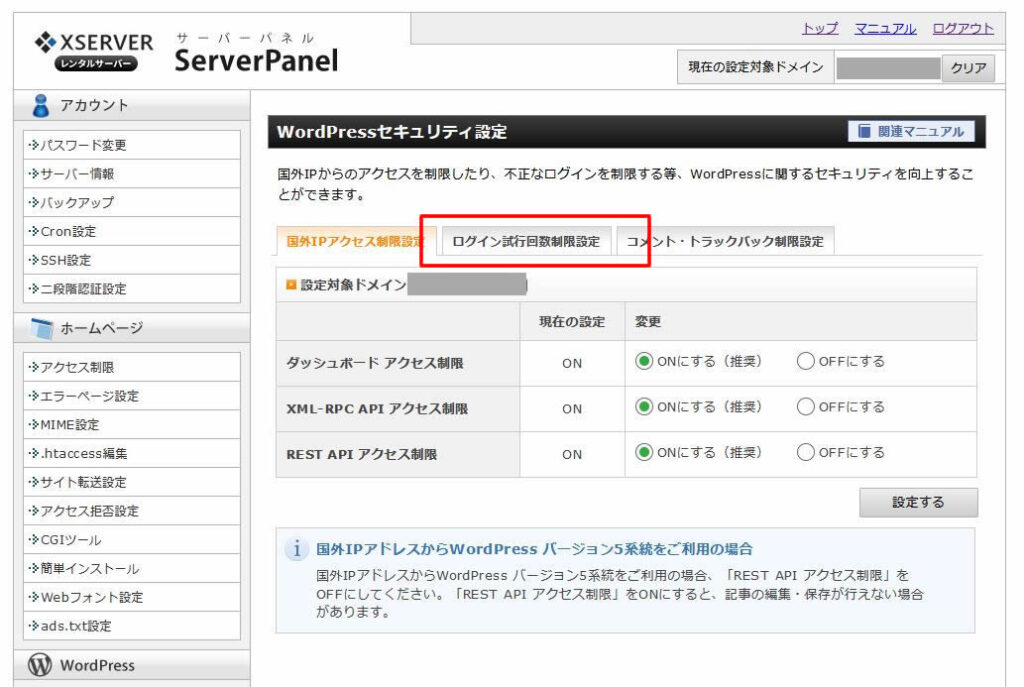1024x687 pixels.
Task: Open アクセス拒否設定 in sidebar
Action: [x=132, y=511]
